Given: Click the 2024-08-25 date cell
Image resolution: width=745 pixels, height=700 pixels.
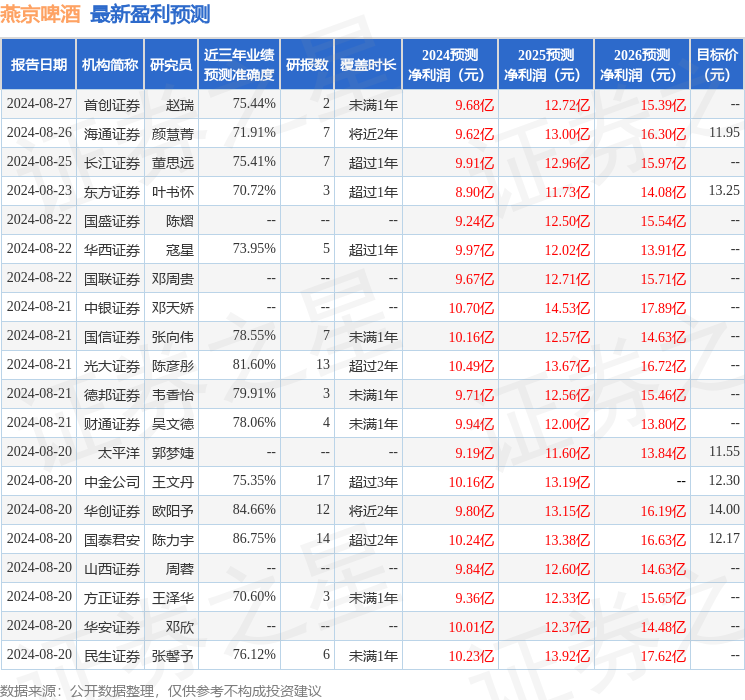Looking at the screenshot, I should click(39, 162).
